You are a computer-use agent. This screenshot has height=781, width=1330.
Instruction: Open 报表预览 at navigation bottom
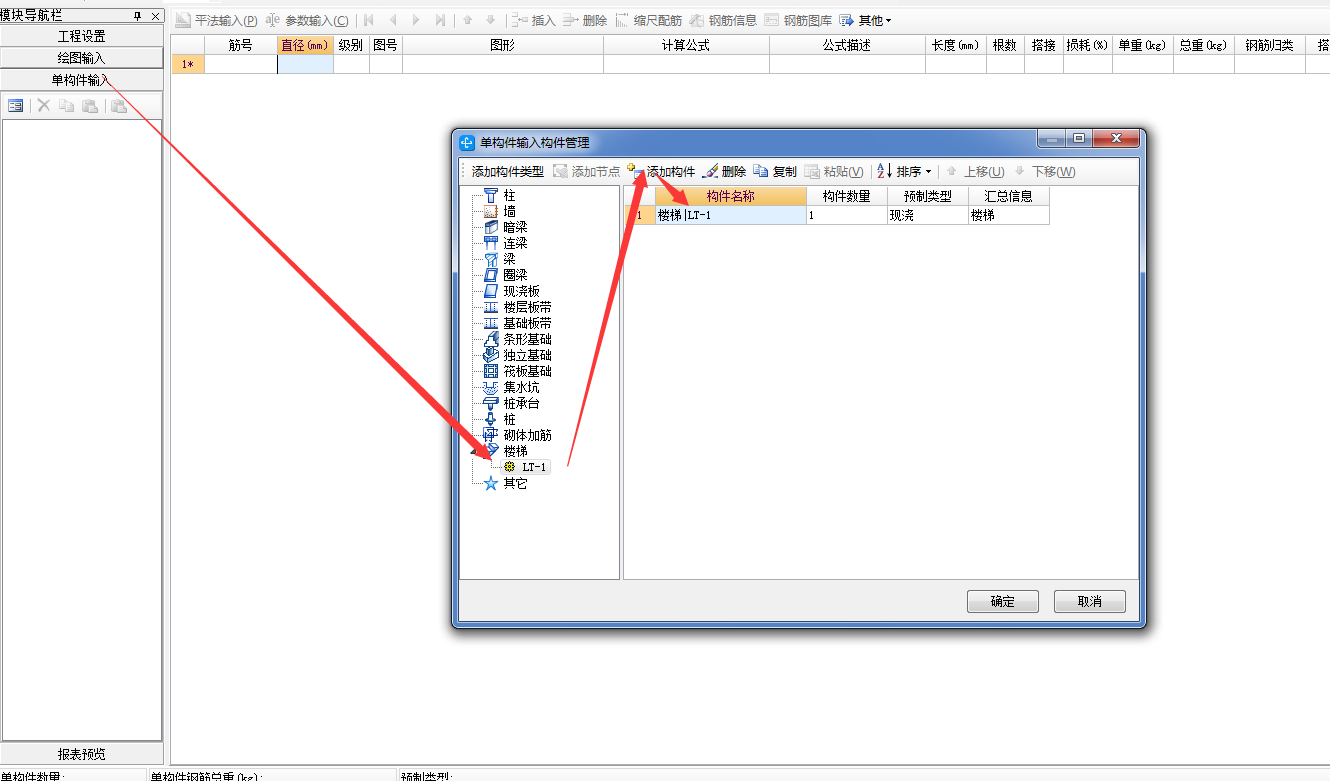tap(81, 754)
